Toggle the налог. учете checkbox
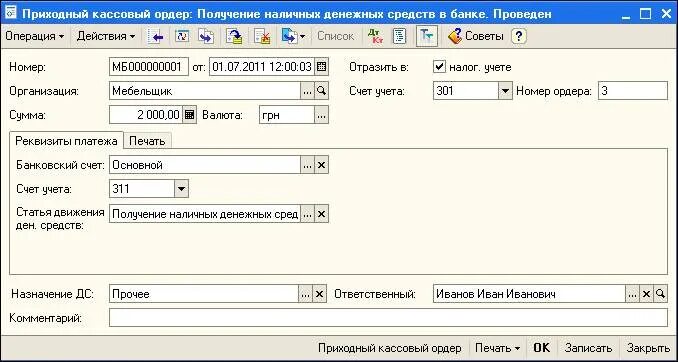Viewport: 678px width, 362px height. pos(439,67)
